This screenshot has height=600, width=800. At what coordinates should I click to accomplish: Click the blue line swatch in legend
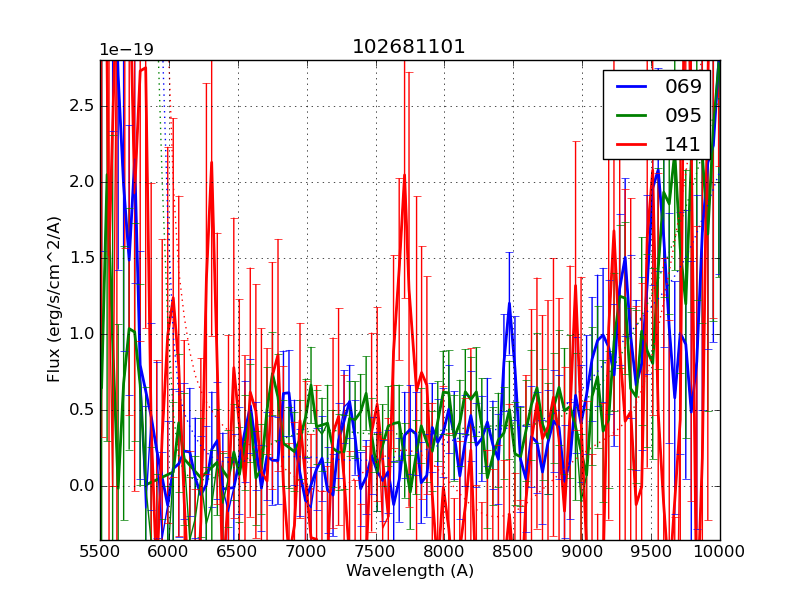pos(630,87)
